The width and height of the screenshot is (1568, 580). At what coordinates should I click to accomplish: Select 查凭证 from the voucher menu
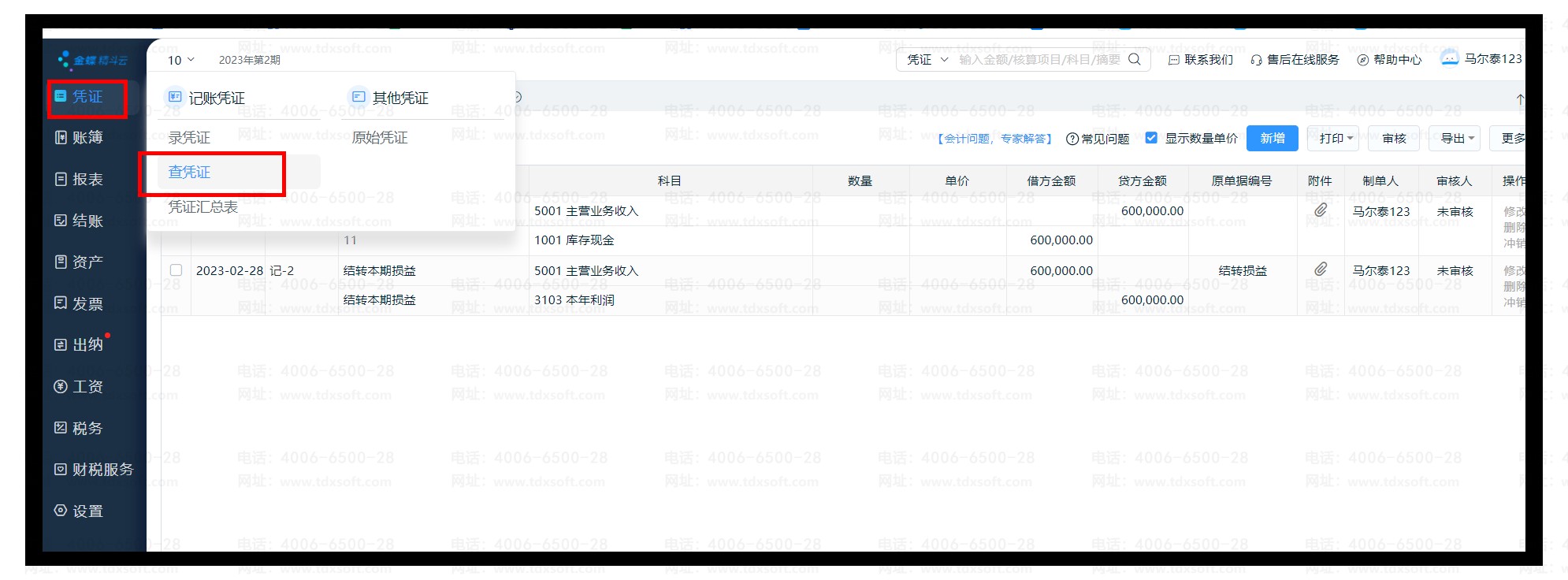pos(189,172)
